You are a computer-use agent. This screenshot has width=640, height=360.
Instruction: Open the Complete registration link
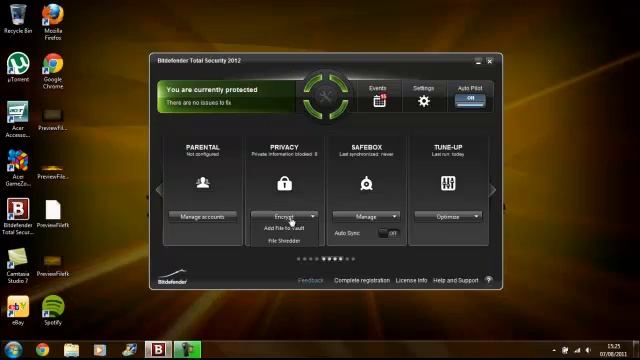point(362,280)
